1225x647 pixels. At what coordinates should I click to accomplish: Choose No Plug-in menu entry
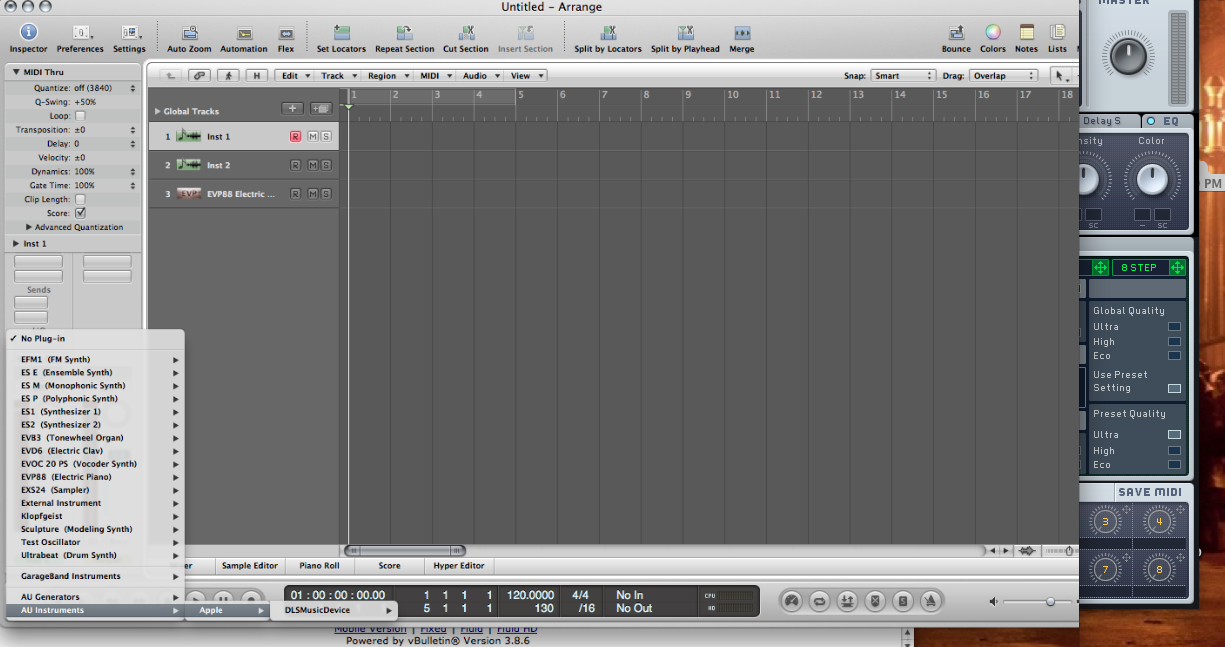[95, 338]
